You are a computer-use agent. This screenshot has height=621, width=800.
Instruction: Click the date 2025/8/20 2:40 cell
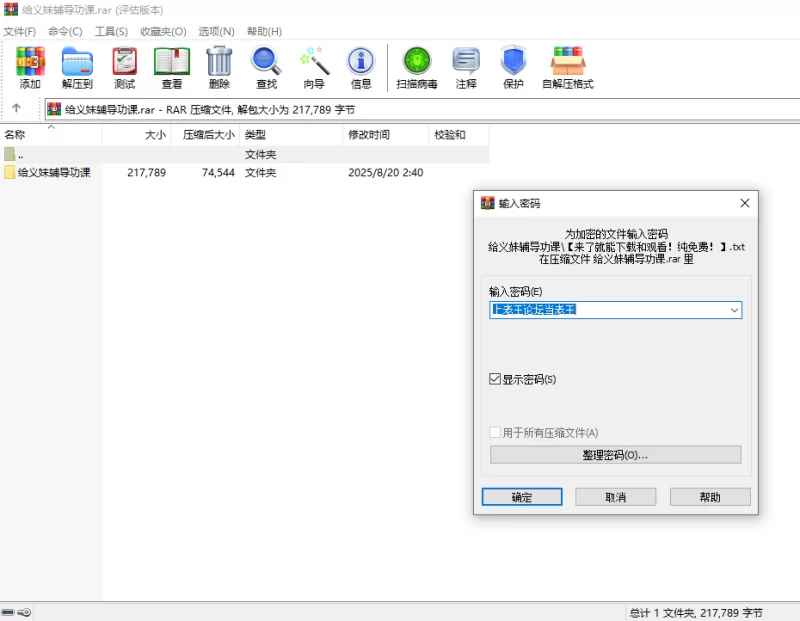386,172
